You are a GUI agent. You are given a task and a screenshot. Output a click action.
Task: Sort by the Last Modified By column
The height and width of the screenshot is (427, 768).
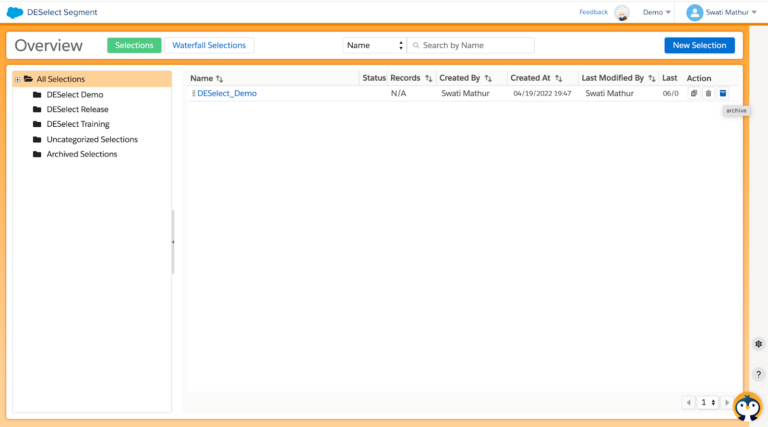pos(651,78)
